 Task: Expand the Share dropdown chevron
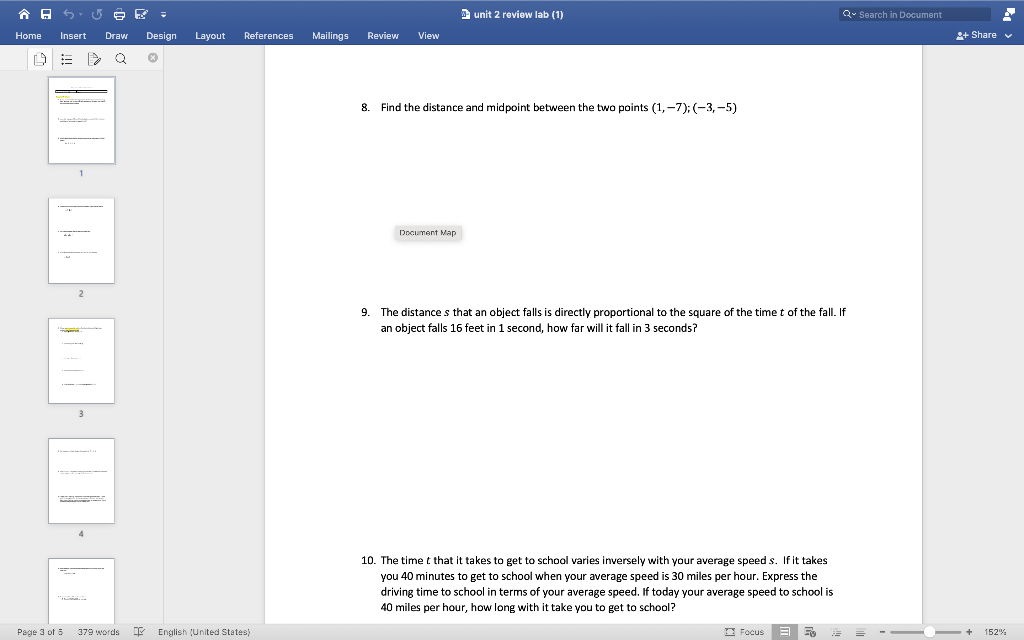[1006, 34]
